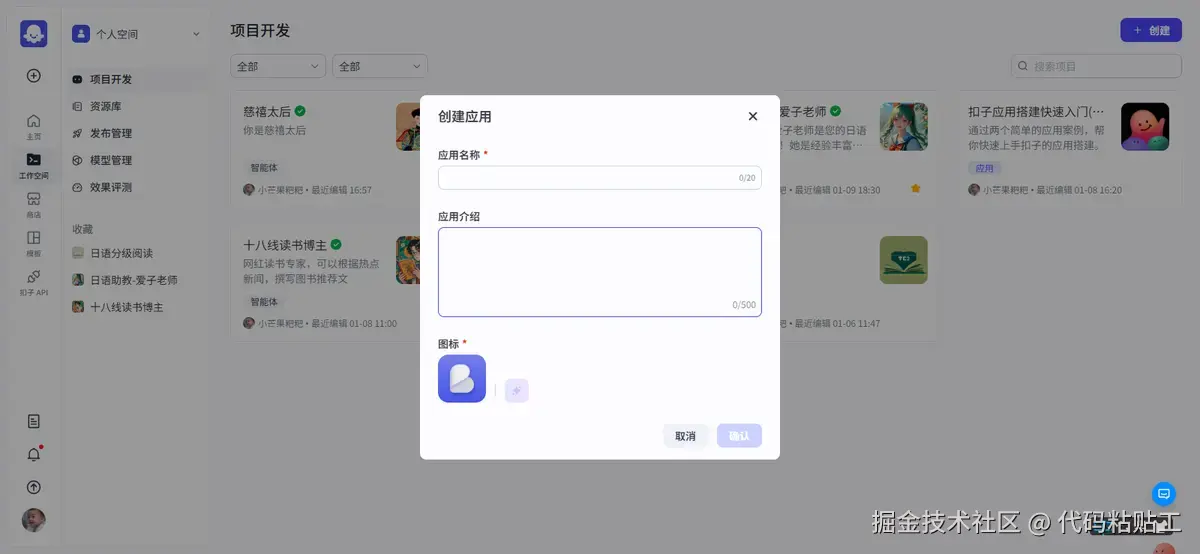Open 扣子 API in the sidebar
This screenshot has height=554, width=1200.
point(33,283)
